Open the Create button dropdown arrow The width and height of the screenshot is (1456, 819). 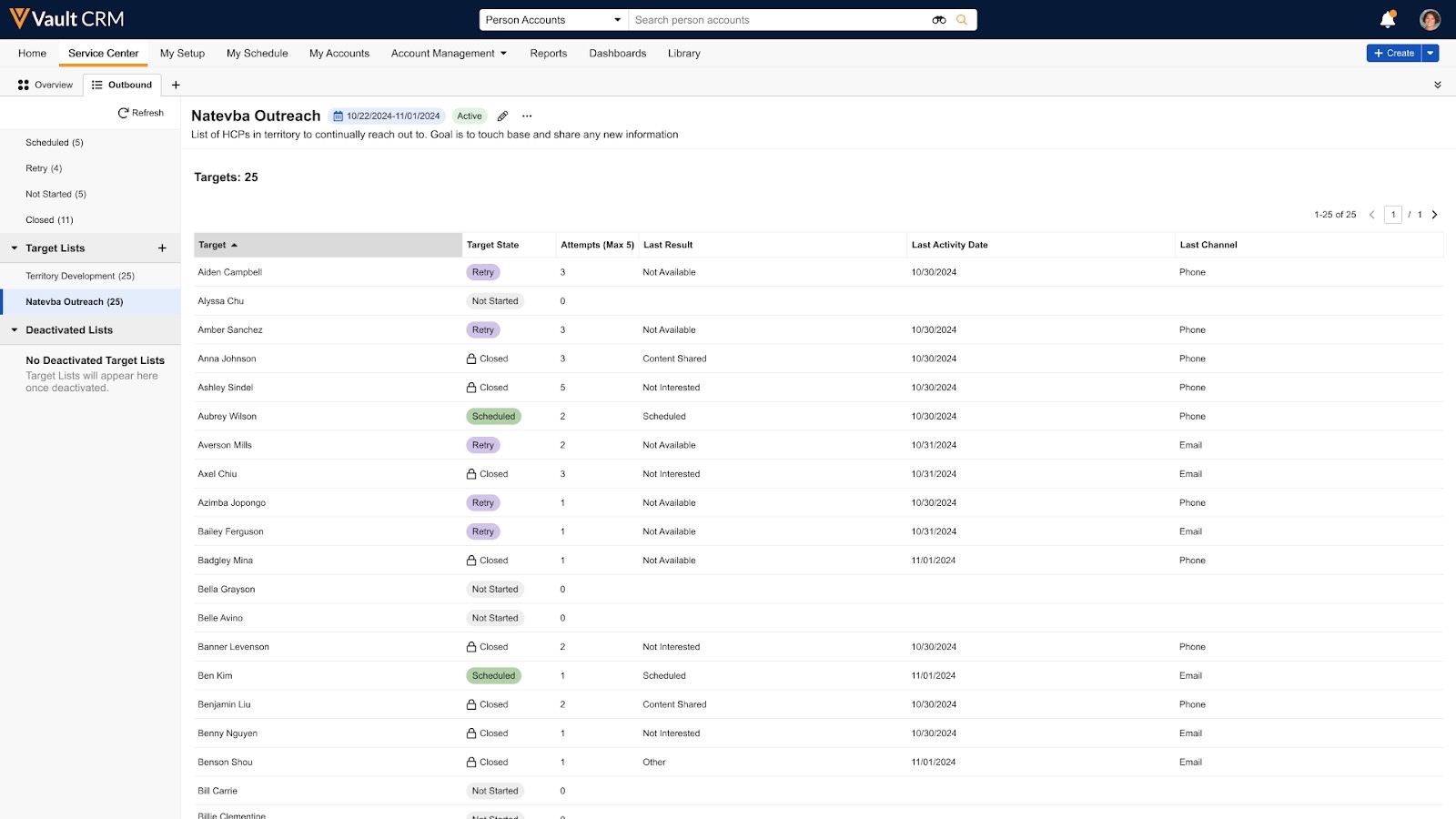[x=1431, y=54]
